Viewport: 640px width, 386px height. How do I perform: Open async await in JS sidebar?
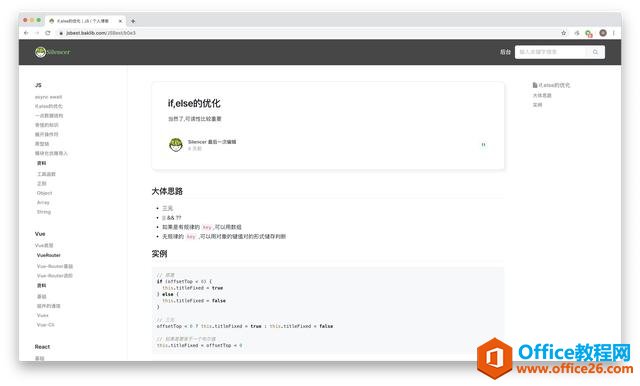click(x=49, y=97)
